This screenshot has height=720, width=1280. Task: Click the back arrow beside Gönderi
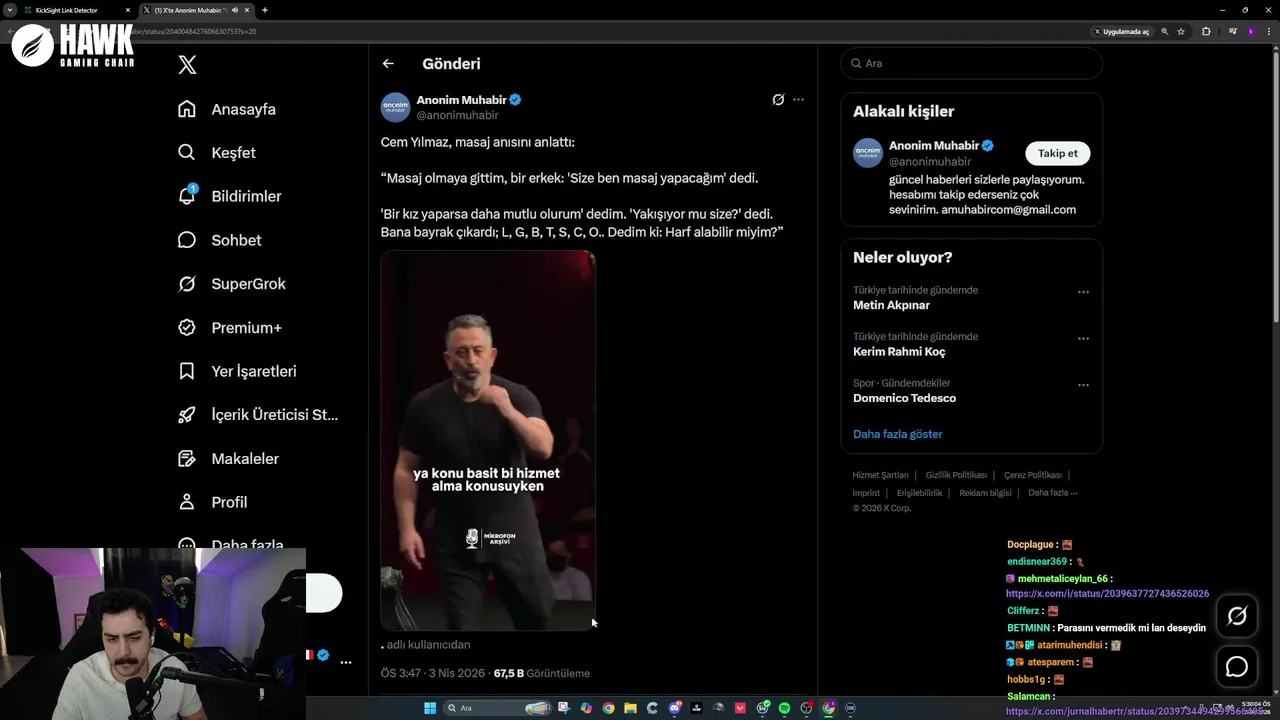pos(388,63)
